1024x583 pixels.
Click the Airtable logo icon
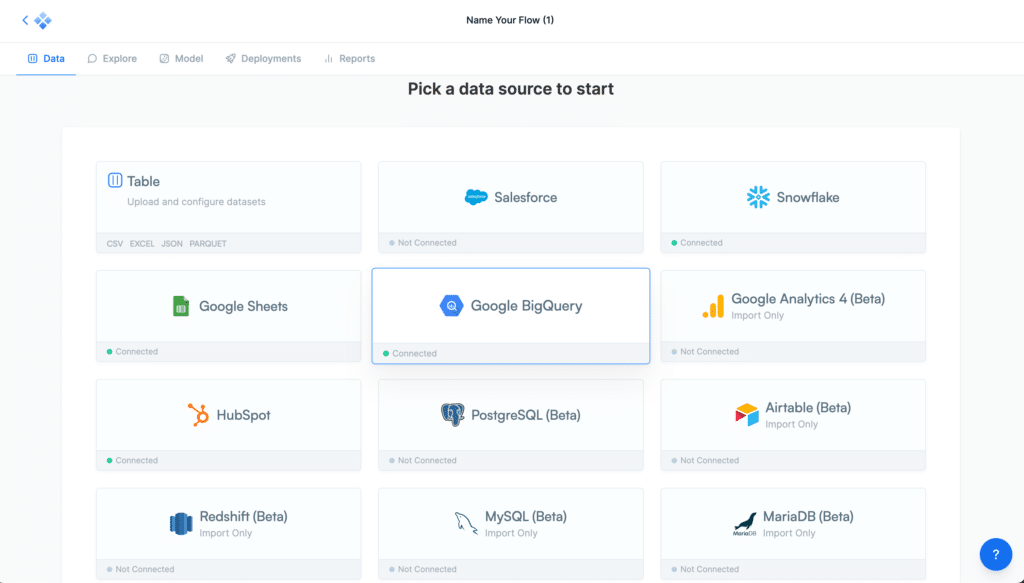tap(747, 415)
